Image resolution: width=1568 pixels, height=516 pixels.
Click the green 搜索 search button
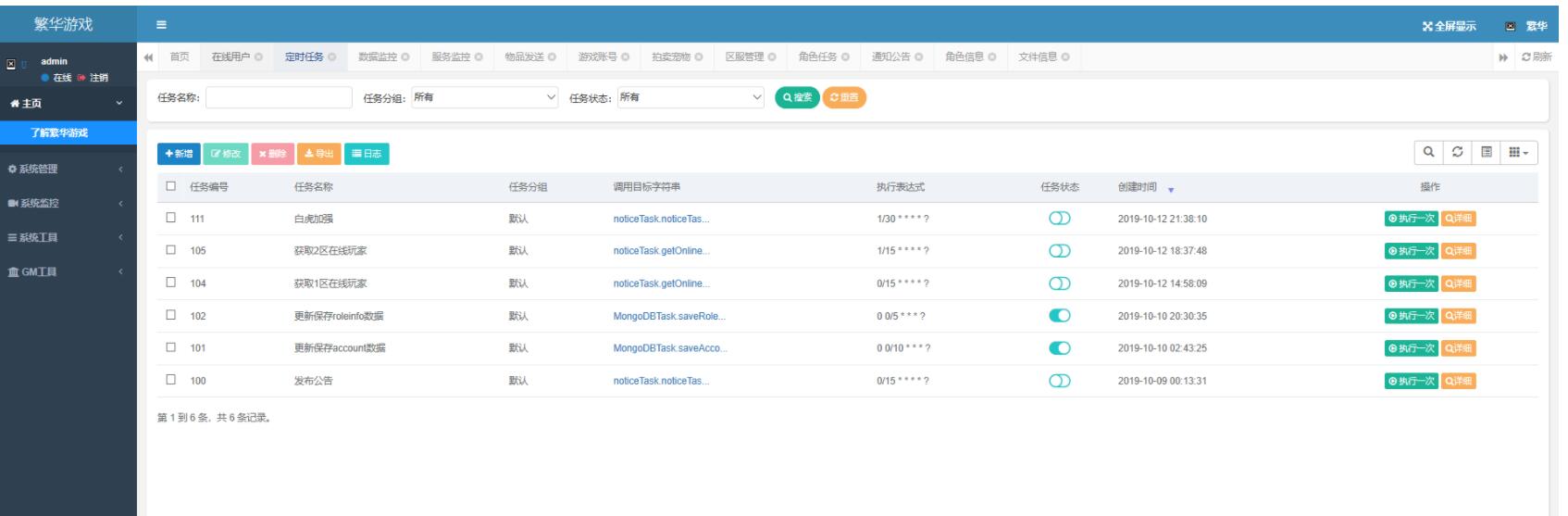tap(796, 97)
